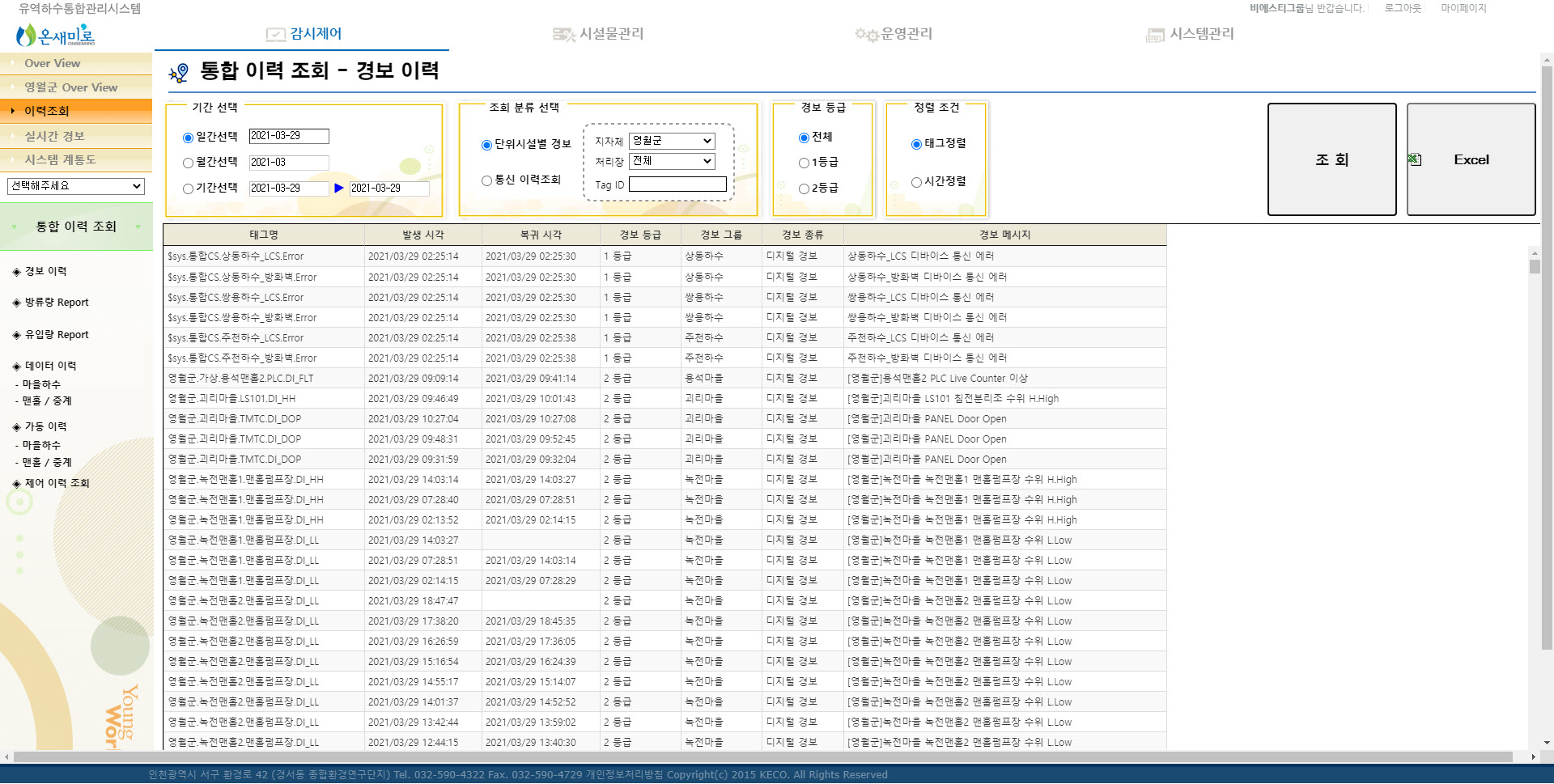The height and width of the screenshot is (784, 1554).
Task: Open 데이터 이력 마을하수 link
Action: coord(41,385)
